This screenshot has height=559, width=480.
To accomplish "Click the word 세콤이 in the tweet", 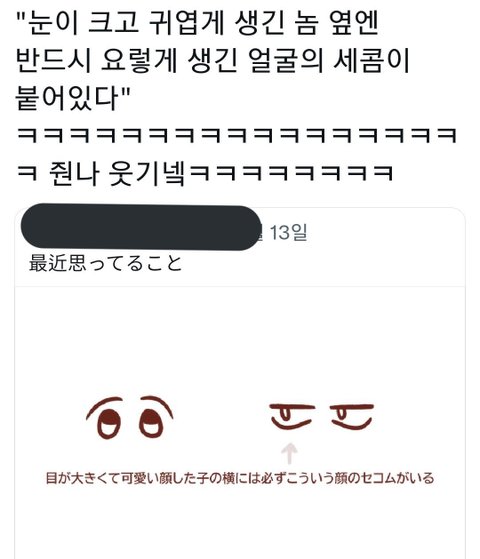I will point(372,60).
